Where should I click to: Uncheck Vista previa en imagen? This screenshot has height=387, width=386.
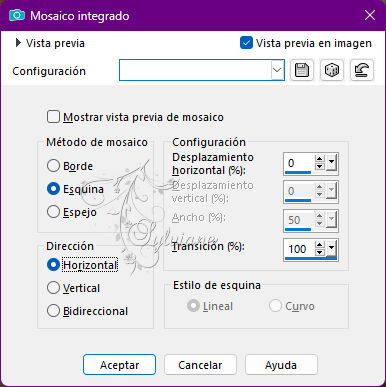pos(246,43)
